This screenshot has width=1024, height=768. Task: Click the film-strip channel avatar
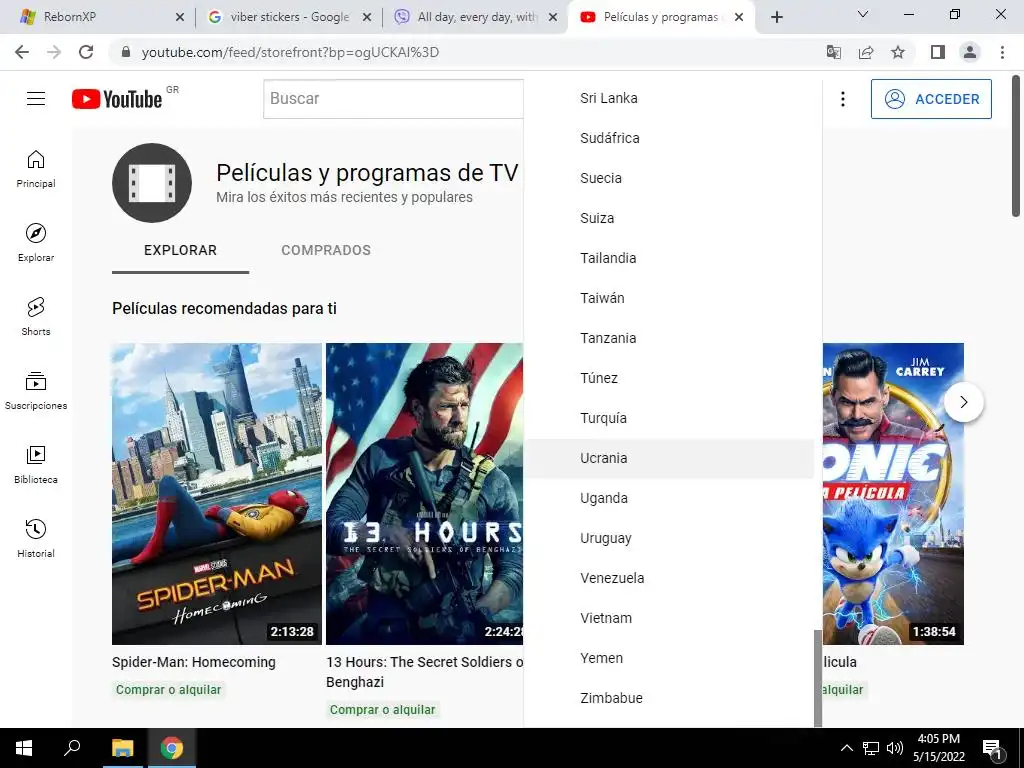(152, 183)
